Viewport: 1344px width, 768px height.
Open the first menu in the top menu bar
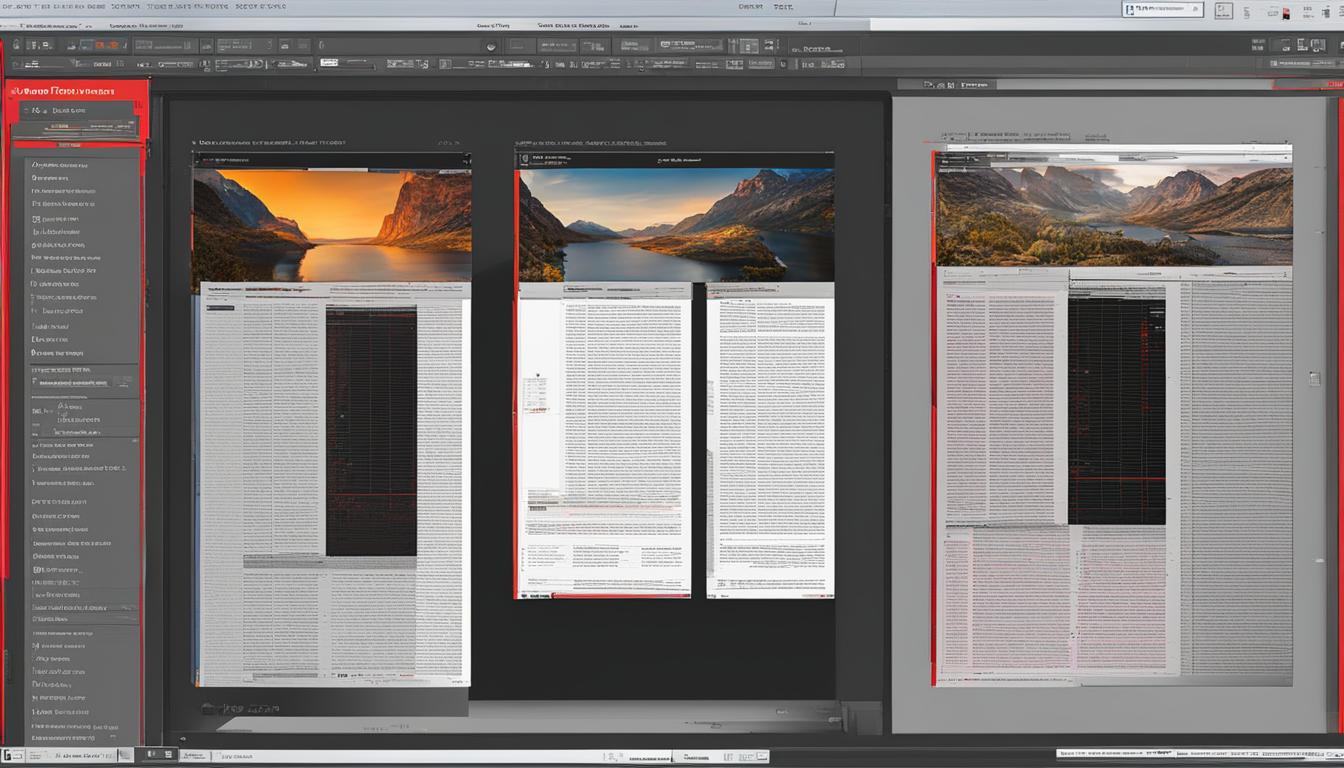click(18, 6)
